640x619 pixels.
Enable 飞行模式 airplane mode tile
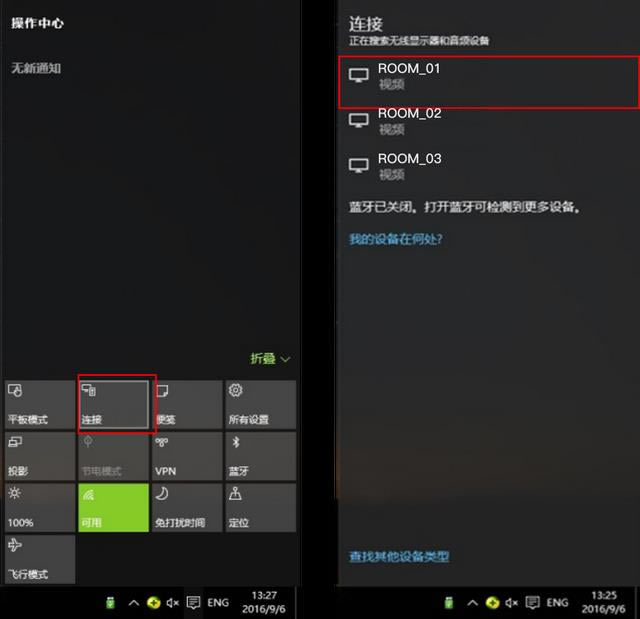pos(40,559)
